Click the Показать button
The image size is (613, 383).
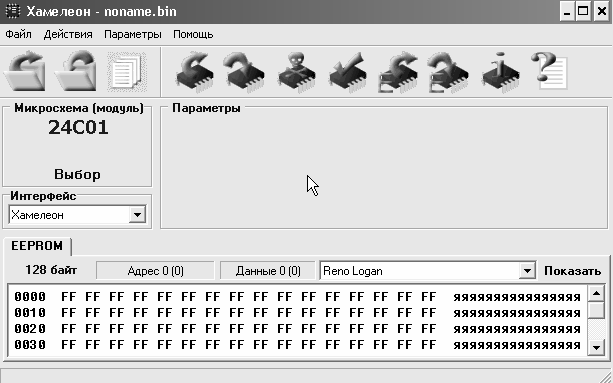click(x=572, y=271)
